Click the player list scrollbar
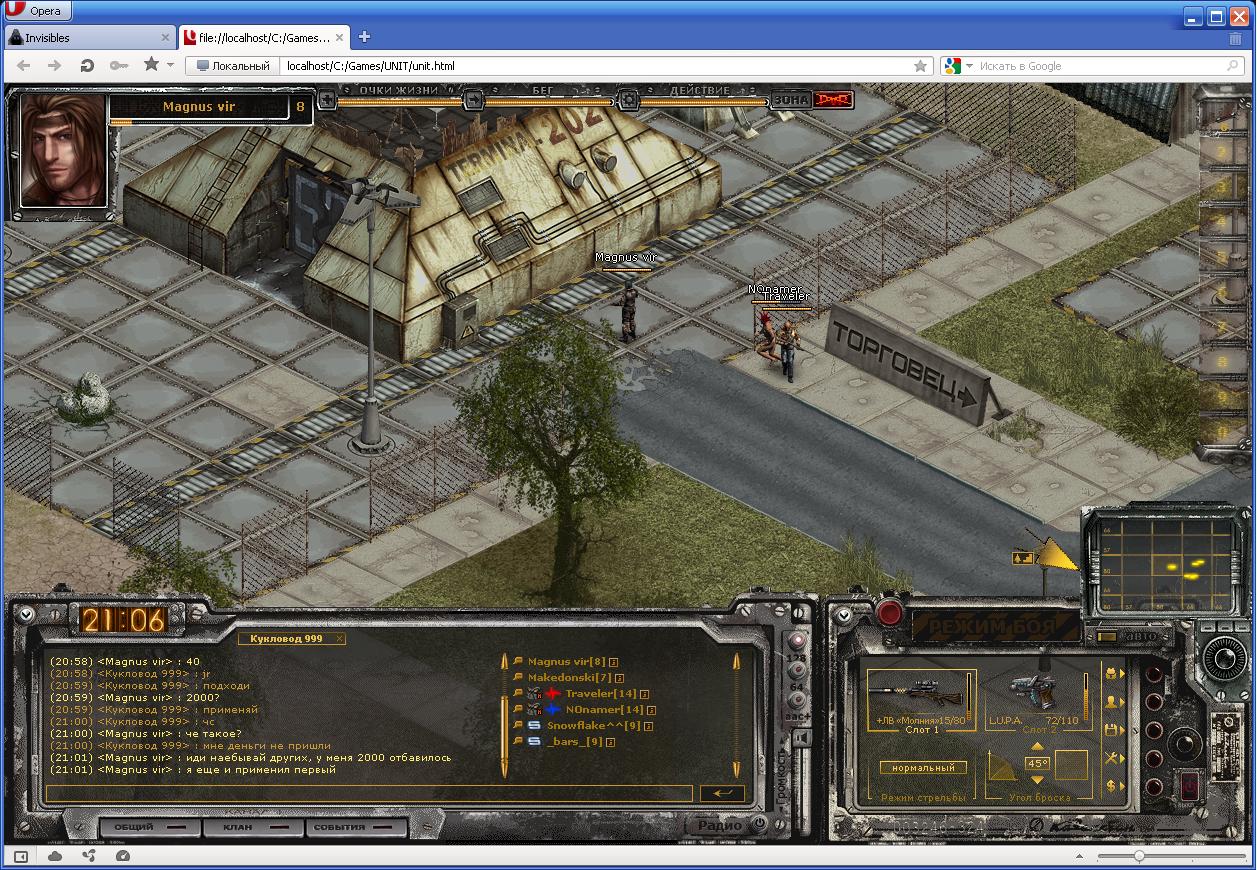Screen dimensions: 1257x870 click(x=737, y=714)
